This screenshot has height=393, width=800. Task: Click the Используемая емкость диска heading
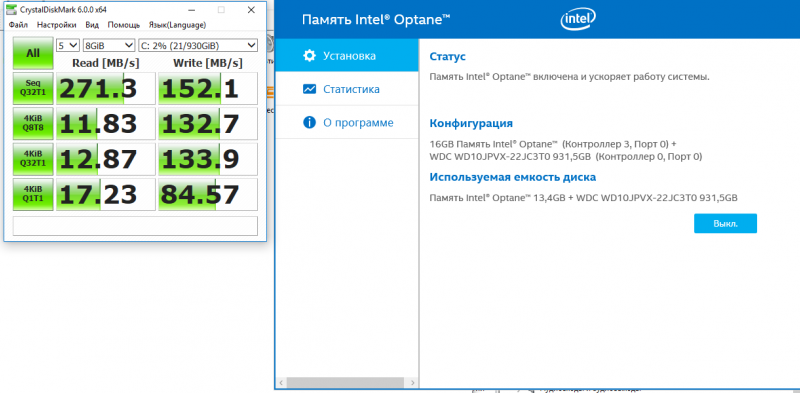513,177
